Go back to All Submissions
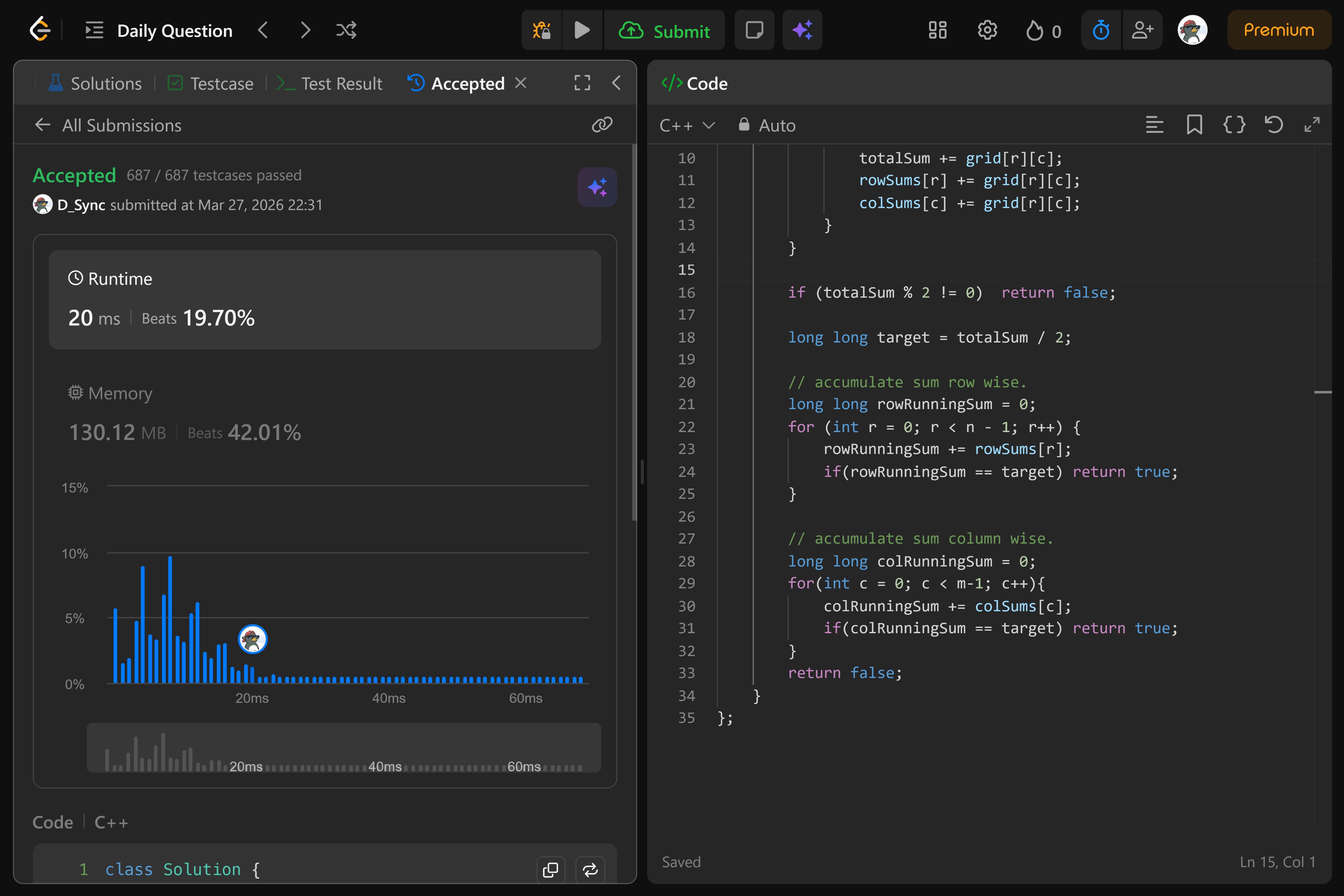 click(108, 125)
